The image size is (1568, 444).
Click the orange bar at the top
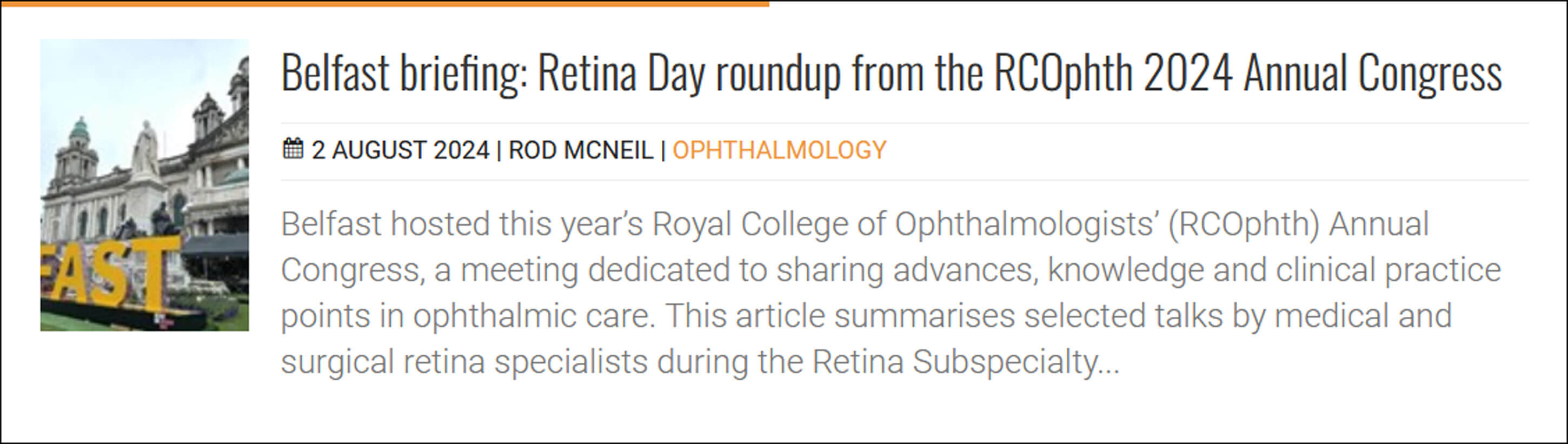click(x=384, y=4)
